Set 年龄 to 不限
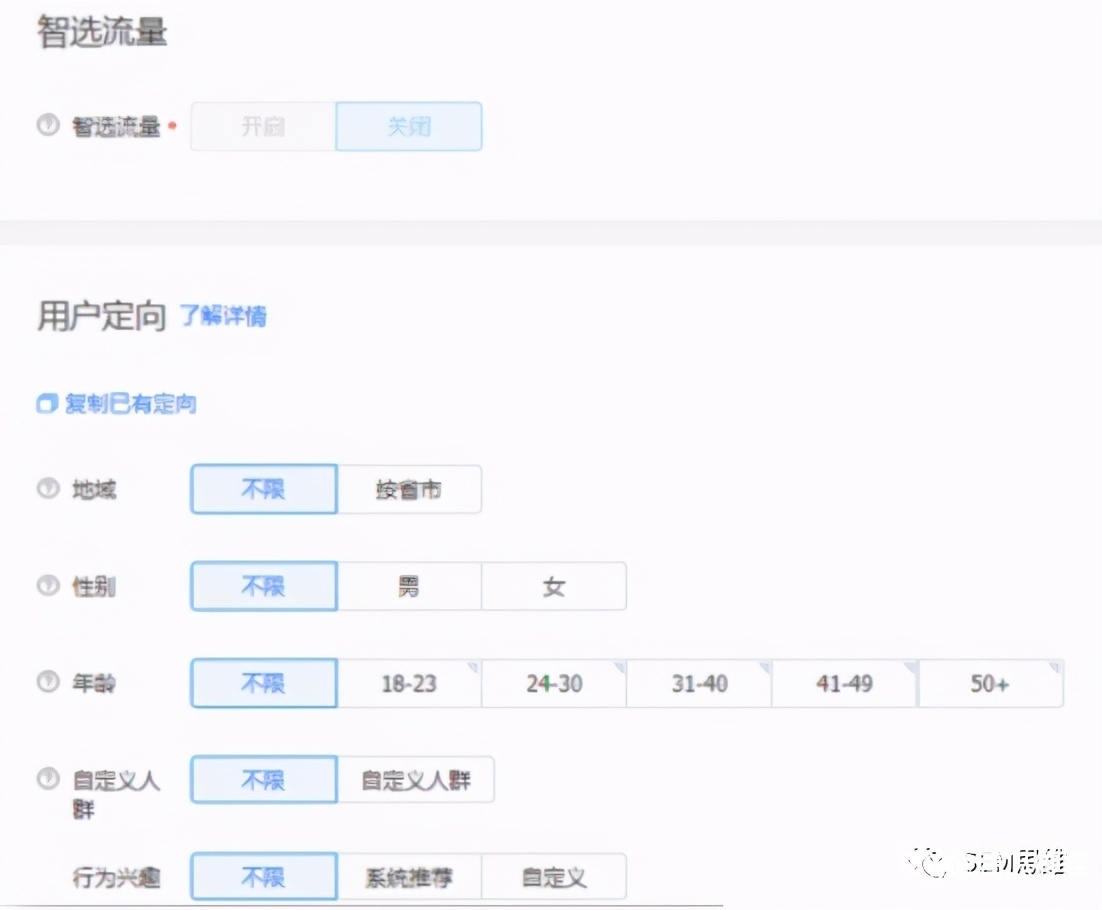The height and width of the screenshot is (910, 1102). pyautogui.click(x=264, y=683)
